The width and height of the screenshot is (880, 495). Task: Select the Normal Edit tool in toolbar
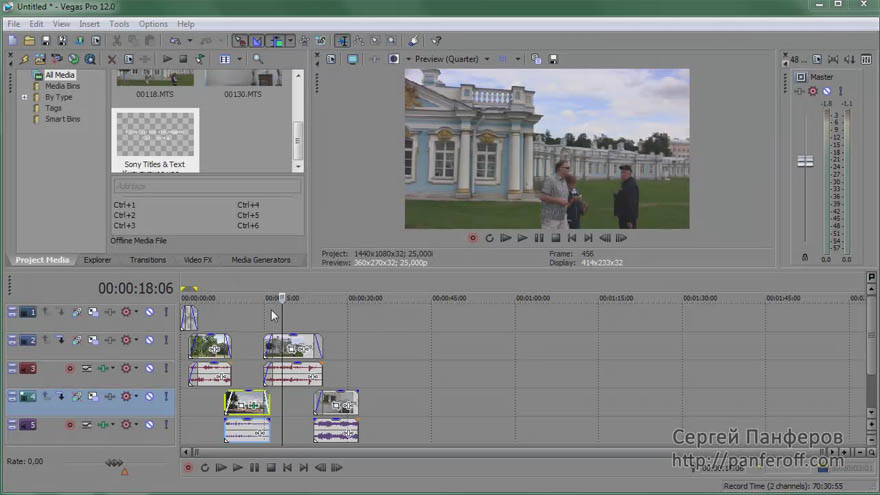[x=342, y=41]
